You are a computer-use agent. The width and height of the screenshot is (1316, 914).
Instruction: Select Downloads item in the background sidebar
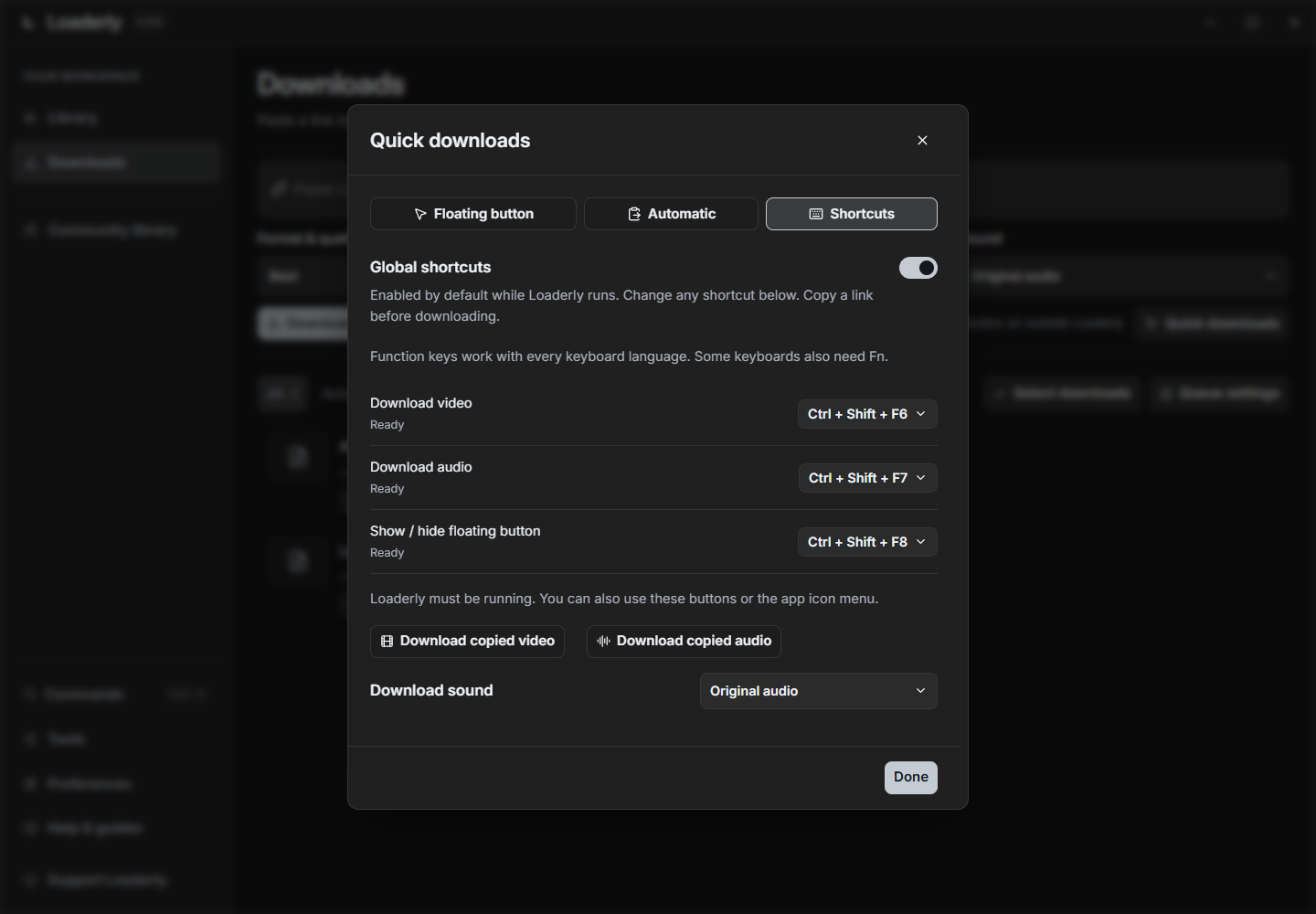tap(117, 163)
